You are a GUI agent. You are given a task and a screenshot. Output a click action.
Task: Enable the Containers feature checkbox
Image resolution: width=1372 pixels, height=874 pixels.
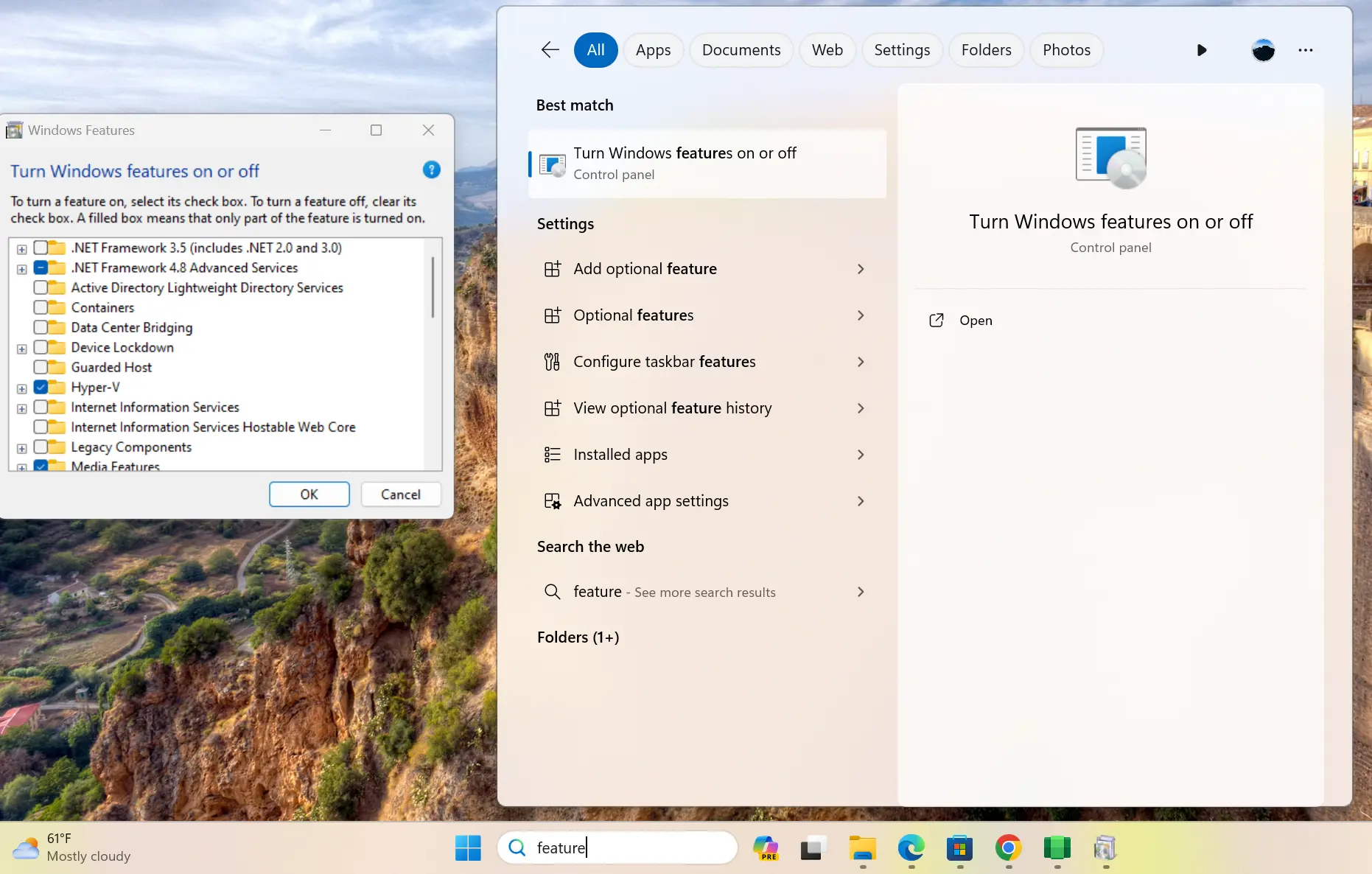(x=42, y=307)
